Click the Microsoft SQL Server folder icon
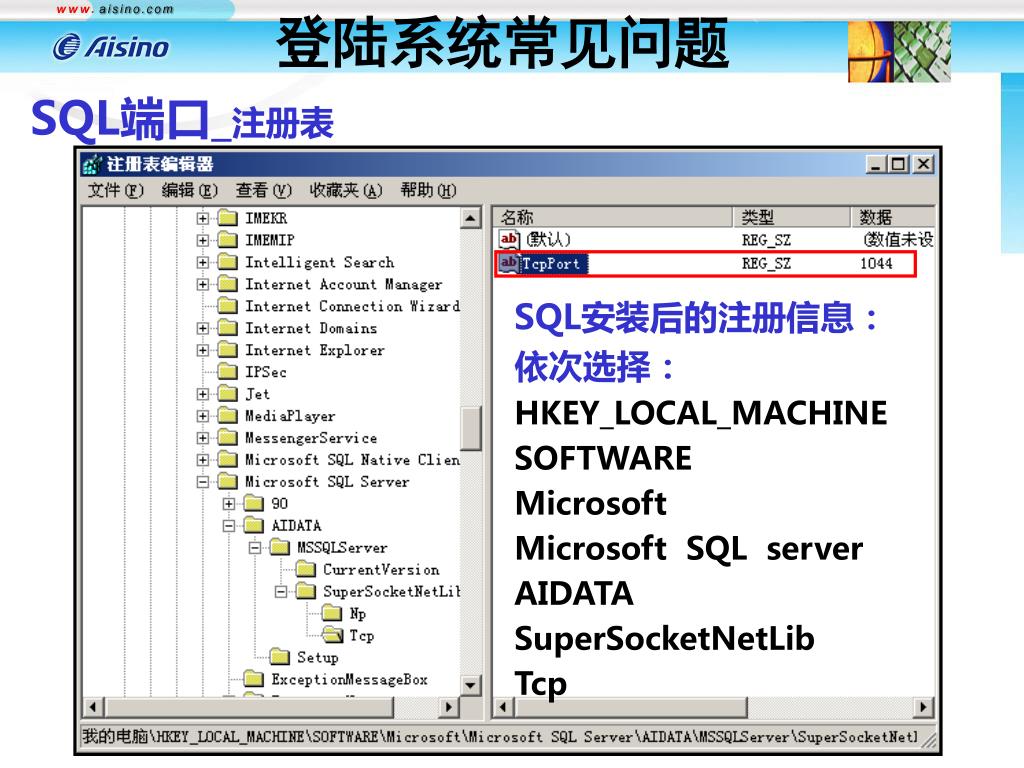The height and width of the screenshot is (768, 1024). [x=227, y=481]
